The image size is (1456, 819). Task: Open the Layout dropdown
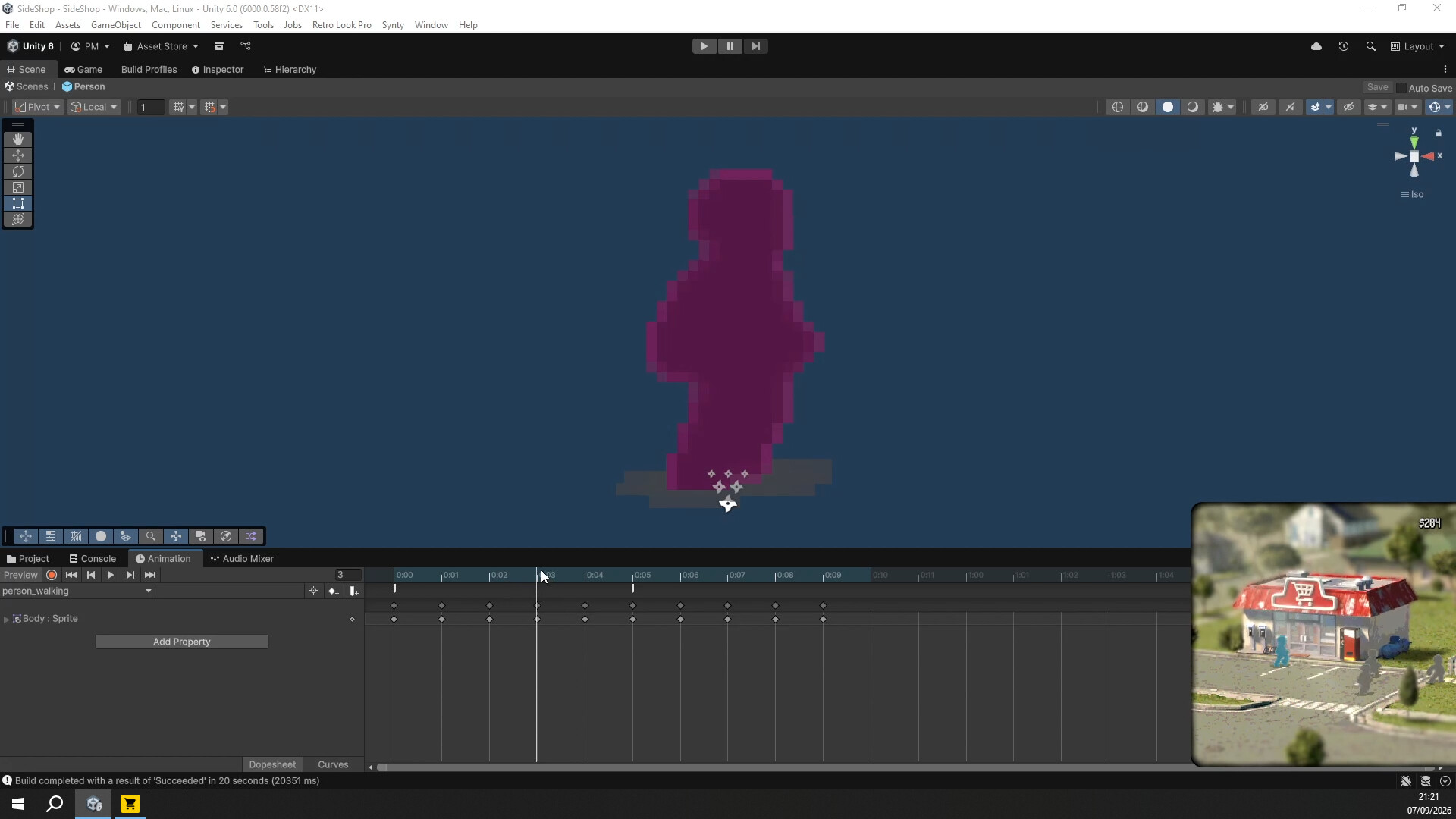(1417, 46)
